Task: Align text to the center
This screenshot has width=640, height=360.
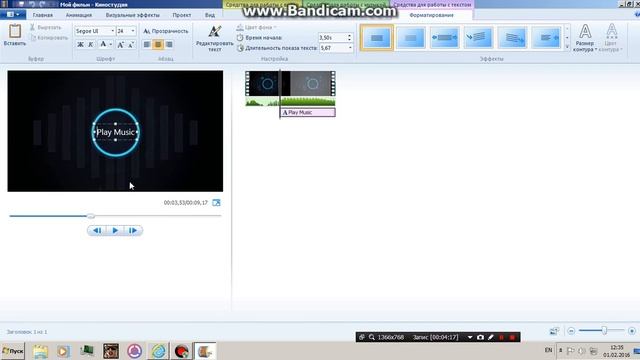Action: click(158, 44)
